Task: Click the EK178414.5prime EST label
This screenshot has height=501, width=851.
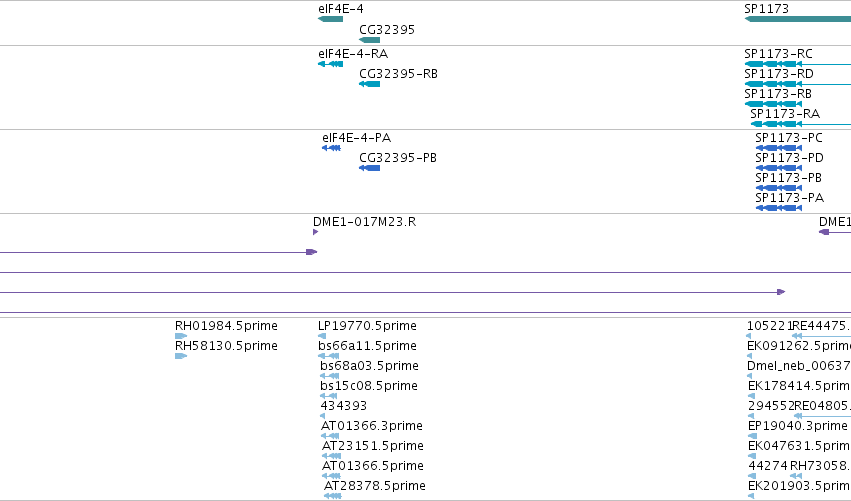Action: pyautogui.click(x=799, y=386)
